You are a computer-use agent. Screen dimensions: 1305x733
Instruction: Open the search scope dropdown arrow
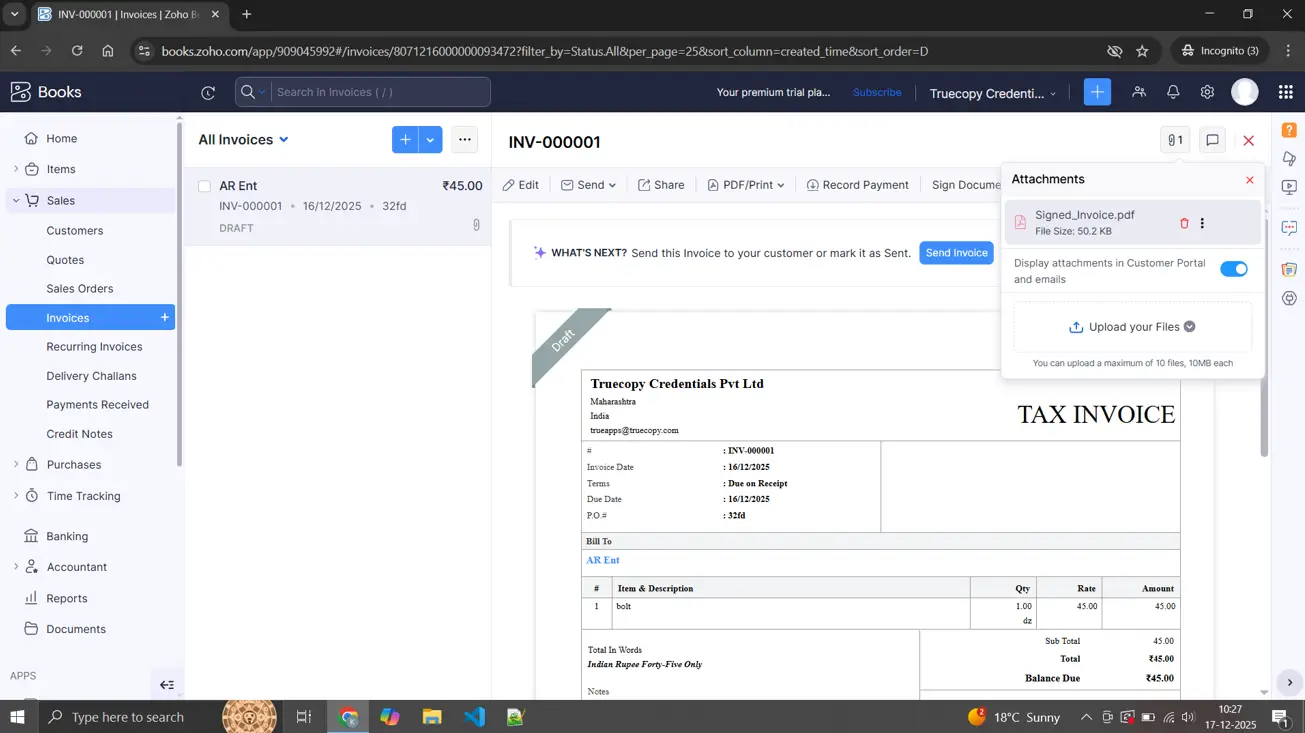(x=262, y=92)
